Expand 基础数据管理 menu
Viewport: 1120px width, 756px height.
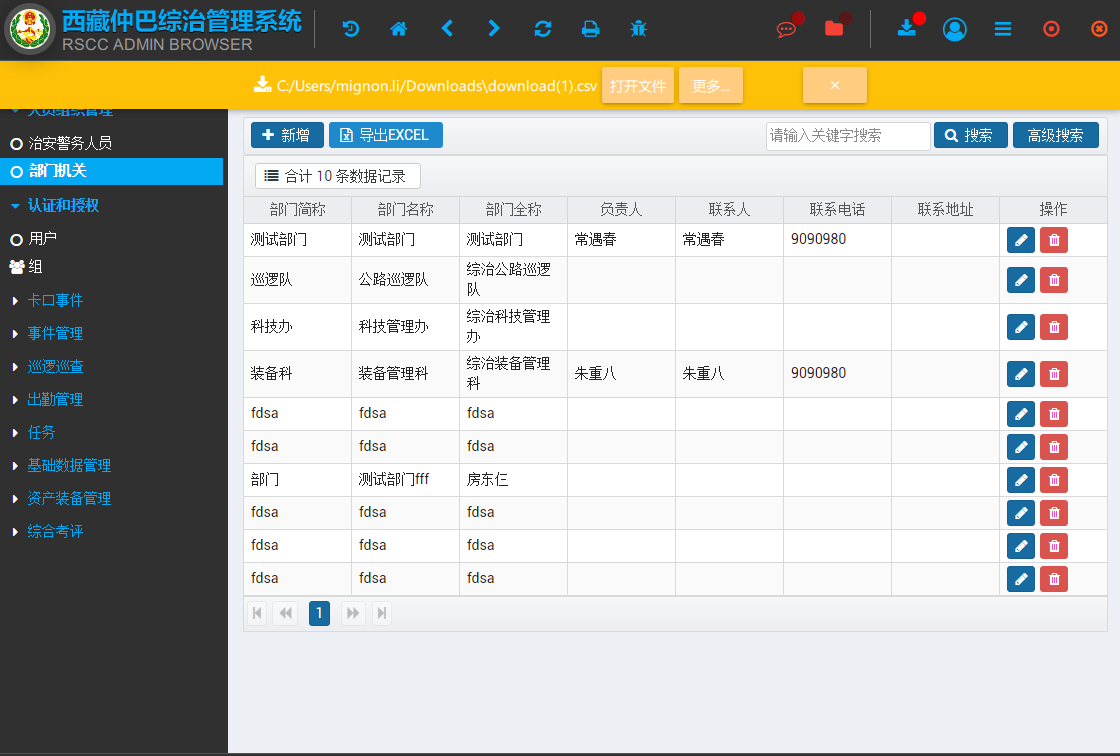pos(69,465)
